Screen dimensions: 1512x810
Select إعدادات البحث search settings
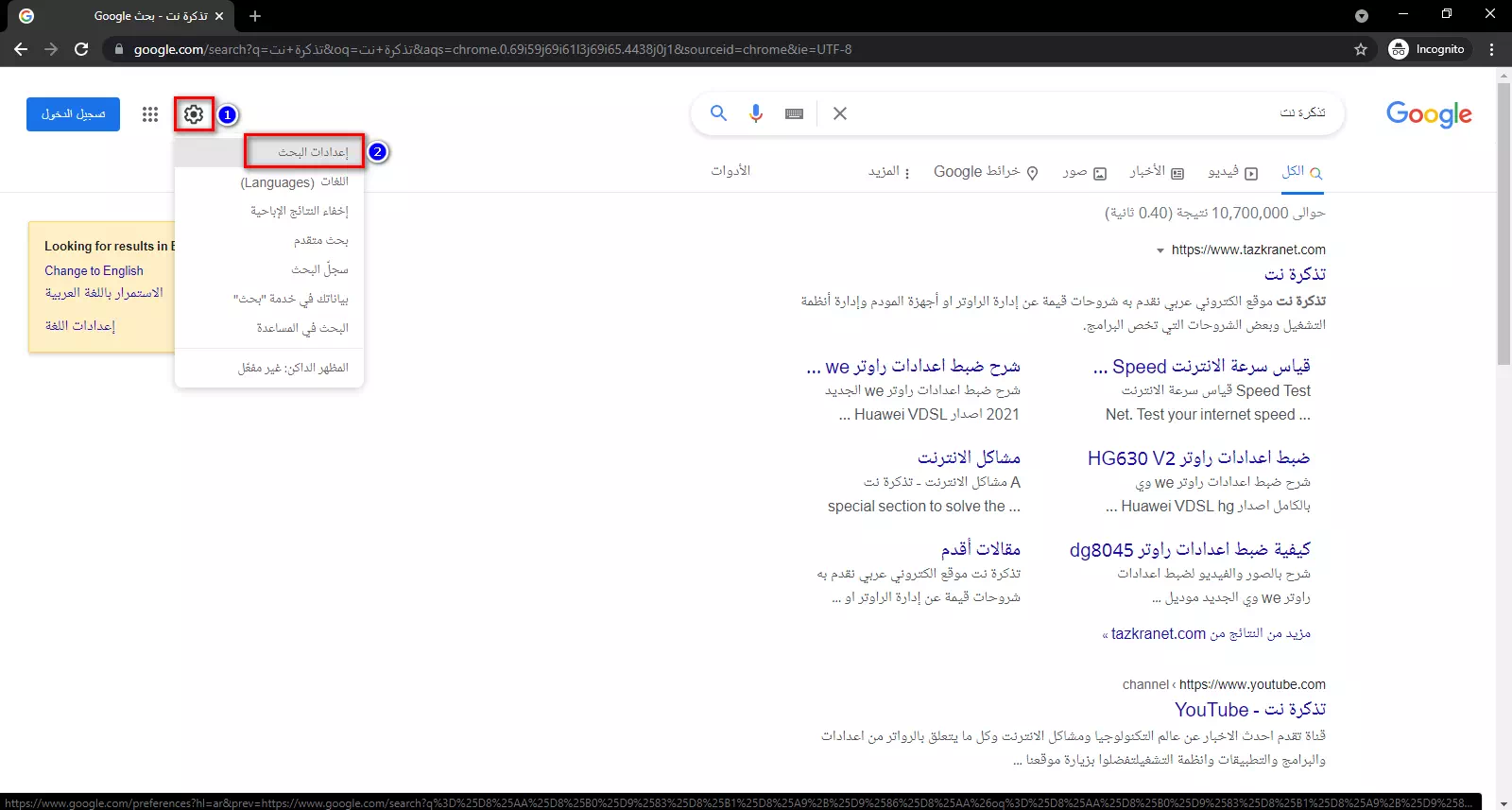pyautogui.click(x=269, y=152)
